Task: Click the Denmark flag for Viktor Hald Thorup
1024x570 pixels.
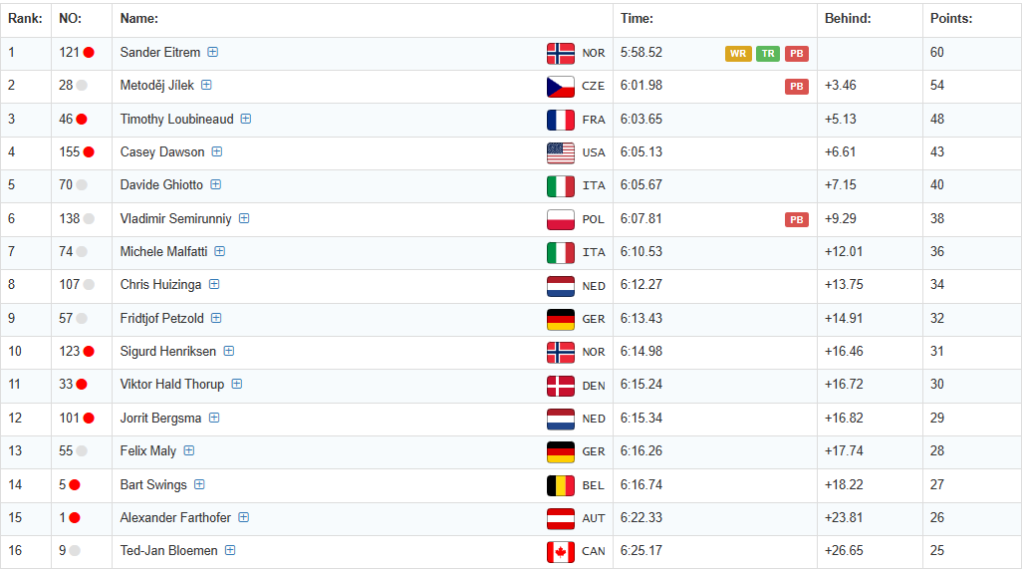Action: 560,385
